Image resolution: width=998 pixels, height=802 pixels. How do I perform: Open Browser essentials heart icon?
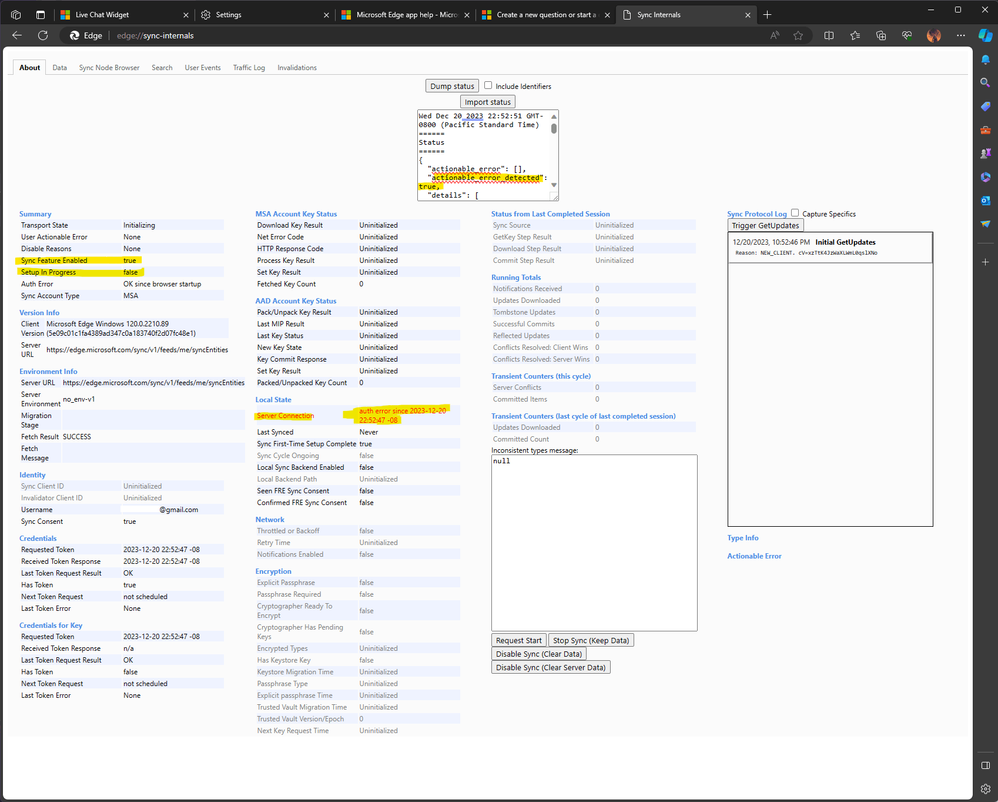coord(906,35)
